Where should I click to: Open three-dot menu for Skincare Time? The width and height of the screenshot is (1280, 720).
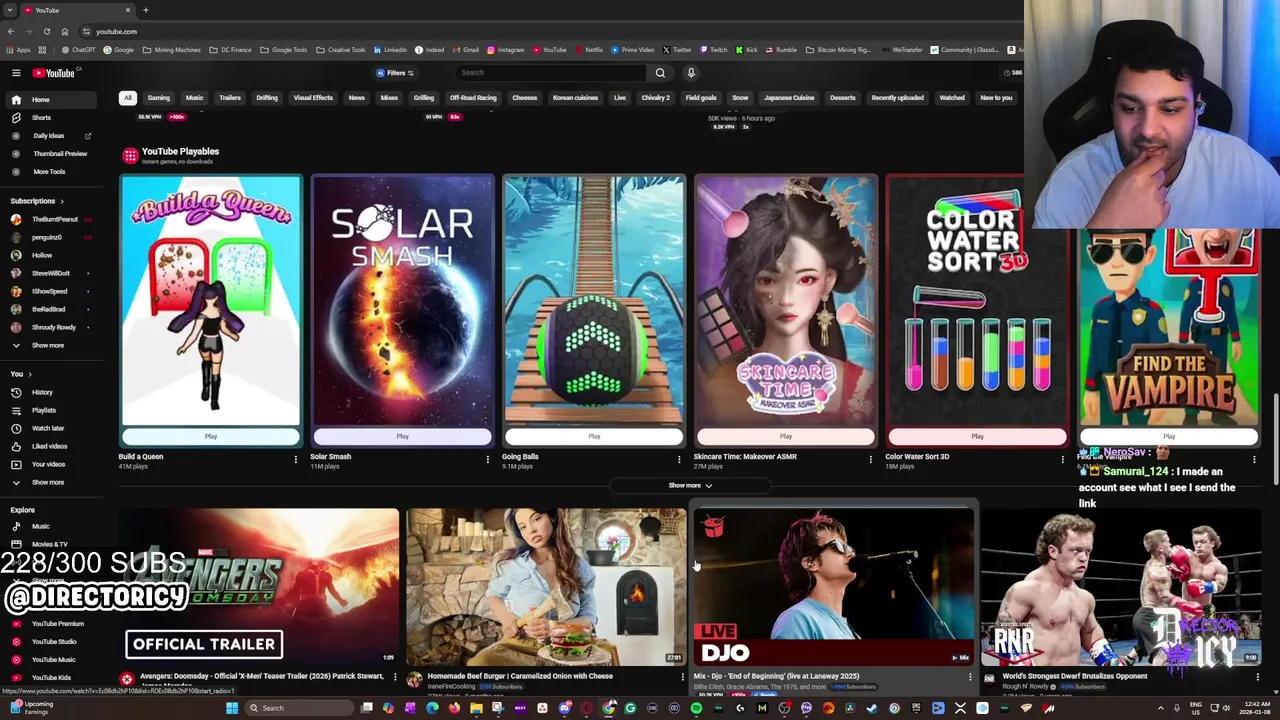coord(870,459)
